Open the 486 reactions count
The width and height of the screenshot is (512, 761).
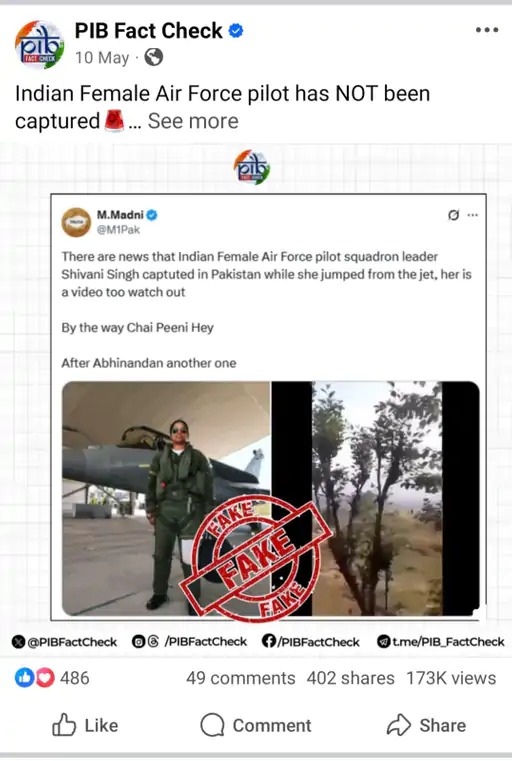(74, 678)
